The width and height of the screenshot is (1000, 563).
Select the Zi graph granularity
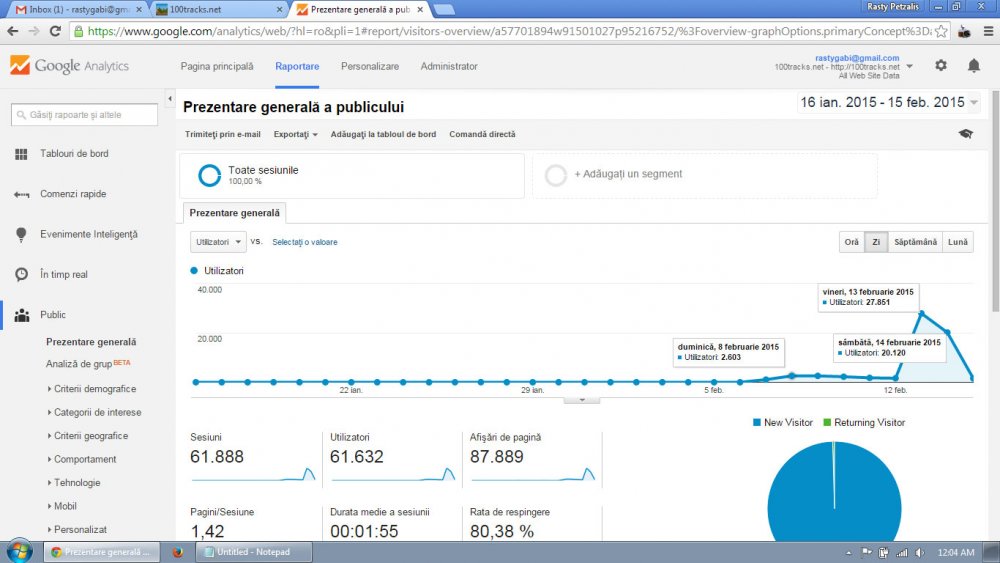(x=876, y=242)
